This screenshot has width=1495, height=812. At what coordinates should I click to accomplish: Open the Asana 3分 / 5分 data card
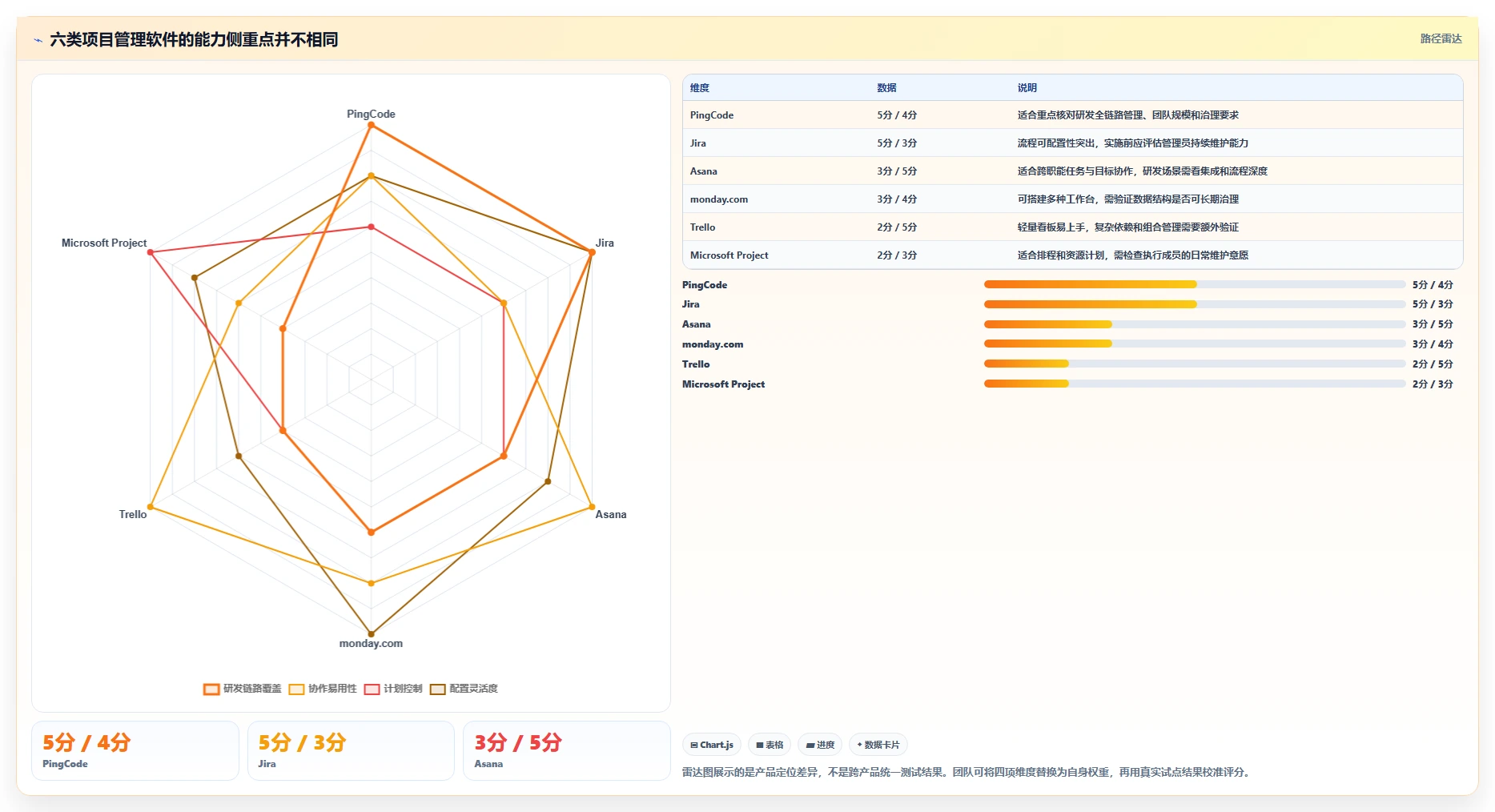566,750
